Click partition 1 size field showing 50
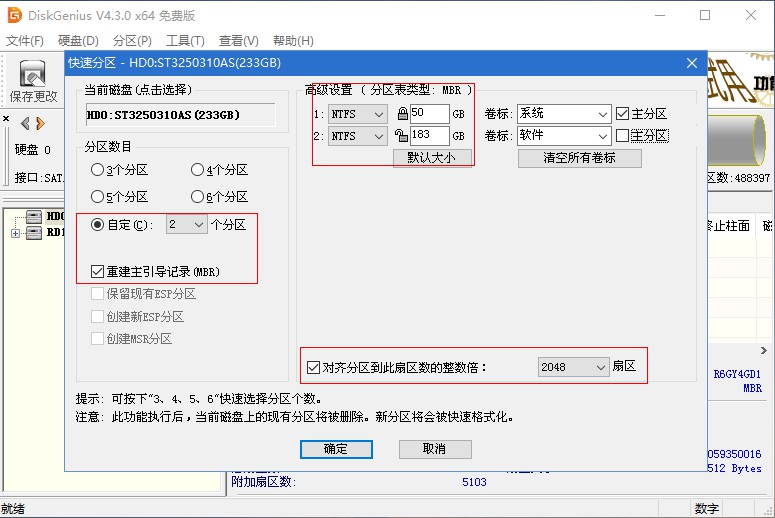This screenshot has height=518, width=775. [x=430, y=114]
